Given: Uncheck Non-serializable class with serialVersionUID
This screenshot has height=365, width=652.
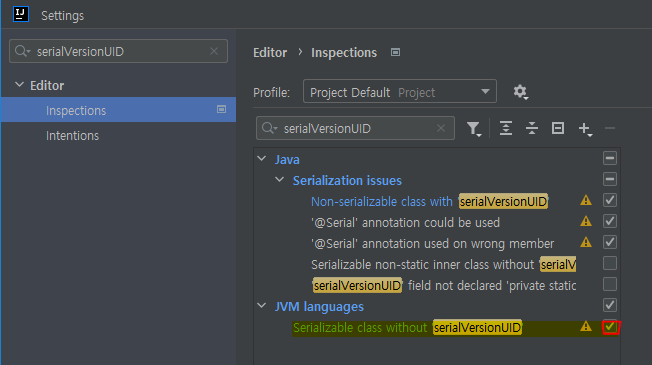Looking at the screenshot, I should pyautogui.click(x=610, y=200).
